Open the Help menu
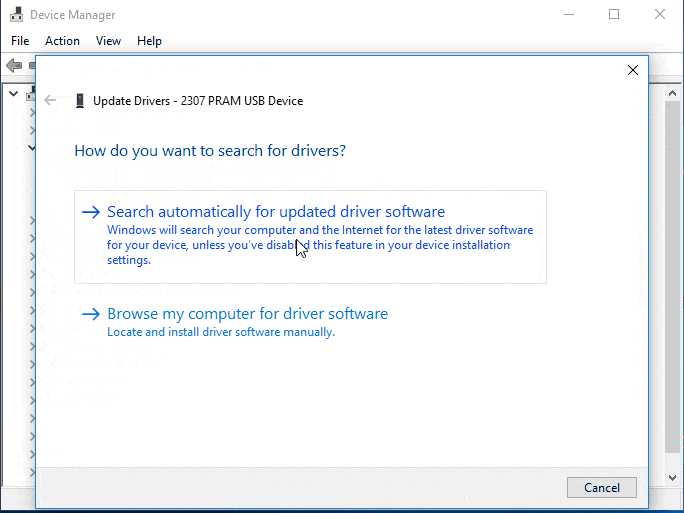684x513 pixels. pos(149,41)
